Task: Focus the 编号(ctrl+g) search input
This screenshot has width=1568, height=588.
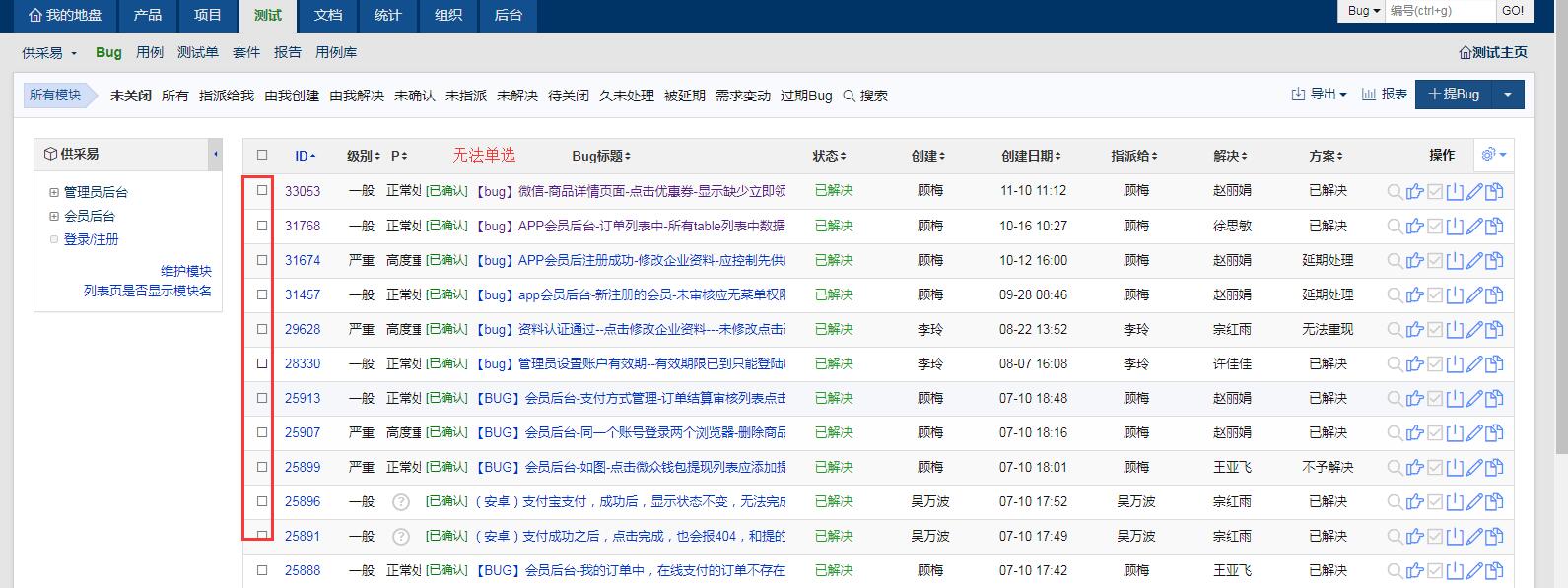Action: point(1440,11)
